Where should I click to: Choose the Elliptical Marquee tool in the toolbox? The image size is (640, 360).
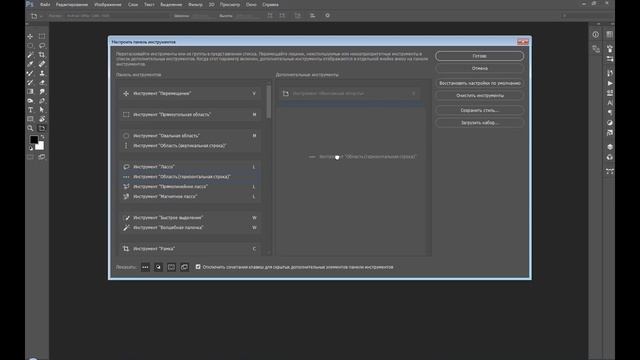coord(30,46)
